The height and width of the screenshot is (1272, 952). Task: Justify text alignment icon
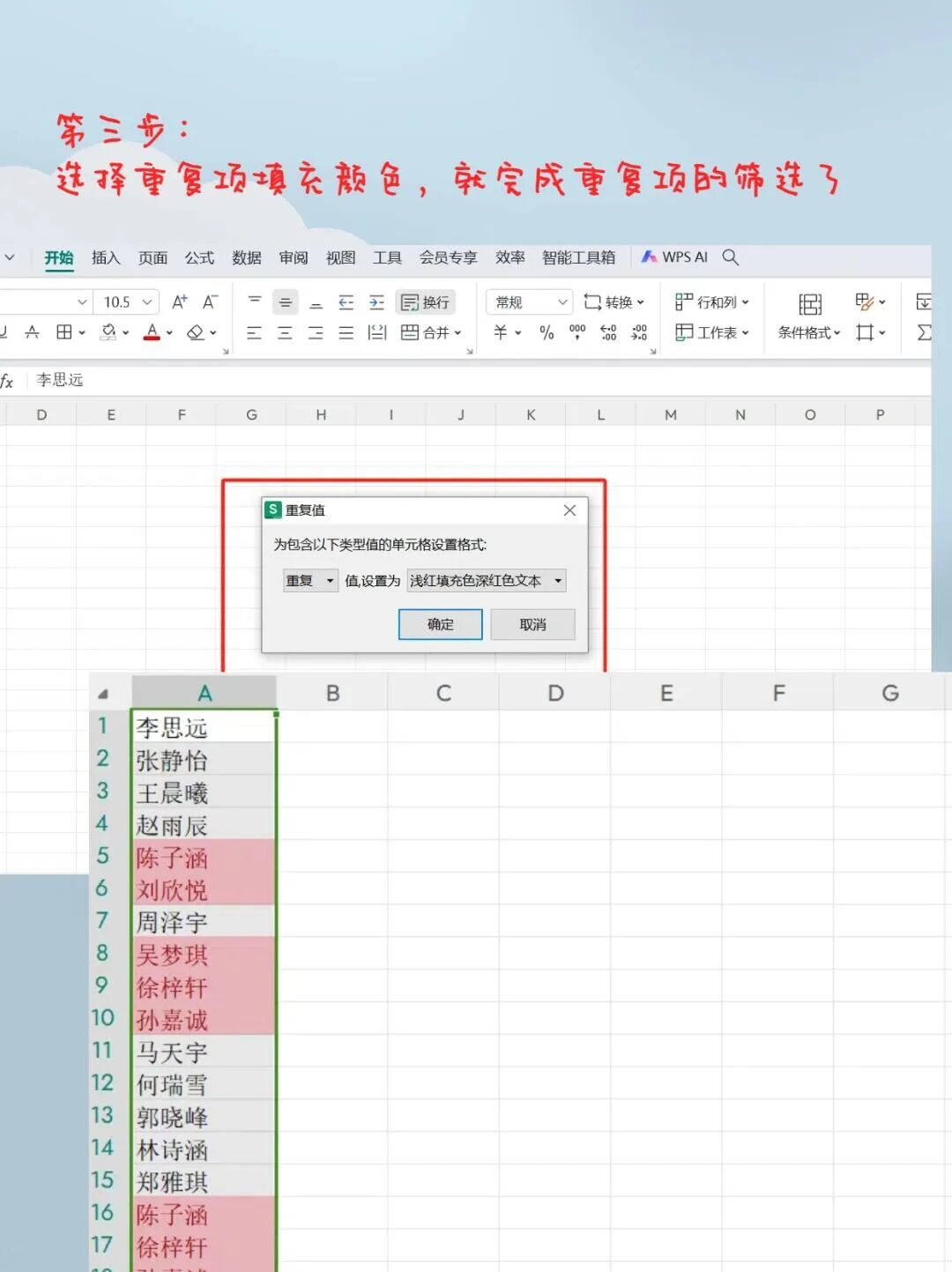point(346,332)
